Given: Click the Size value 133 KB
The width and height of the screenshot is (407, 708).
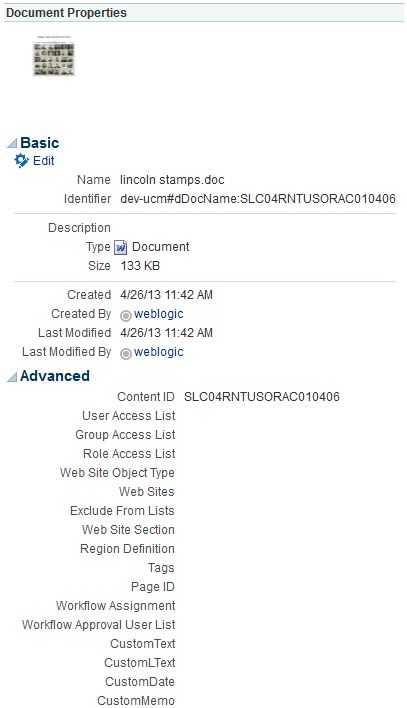Looking at the screenshot, I should (140, 266).
